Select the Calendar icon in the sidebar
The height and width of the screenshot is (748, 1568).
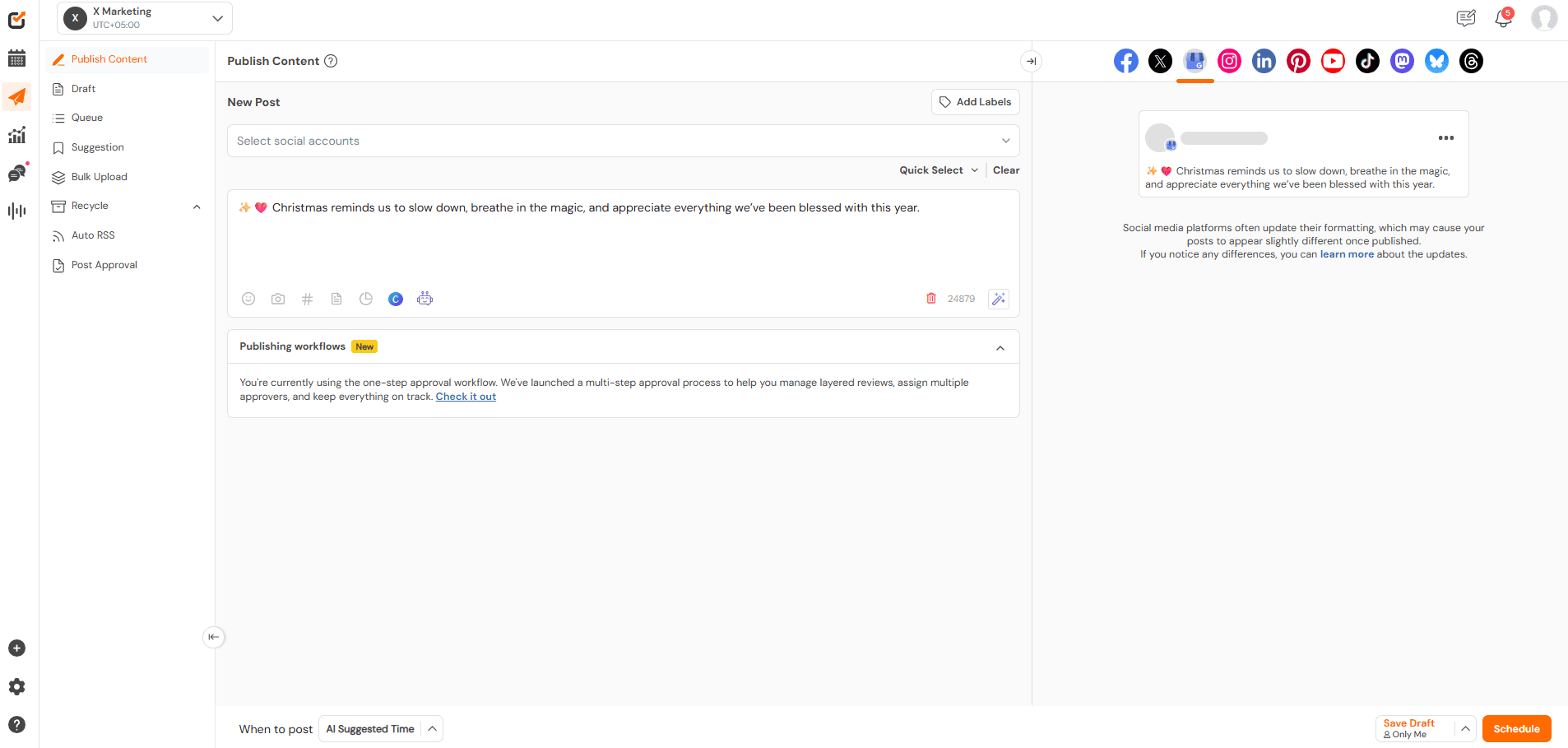(x=16, y=58)
